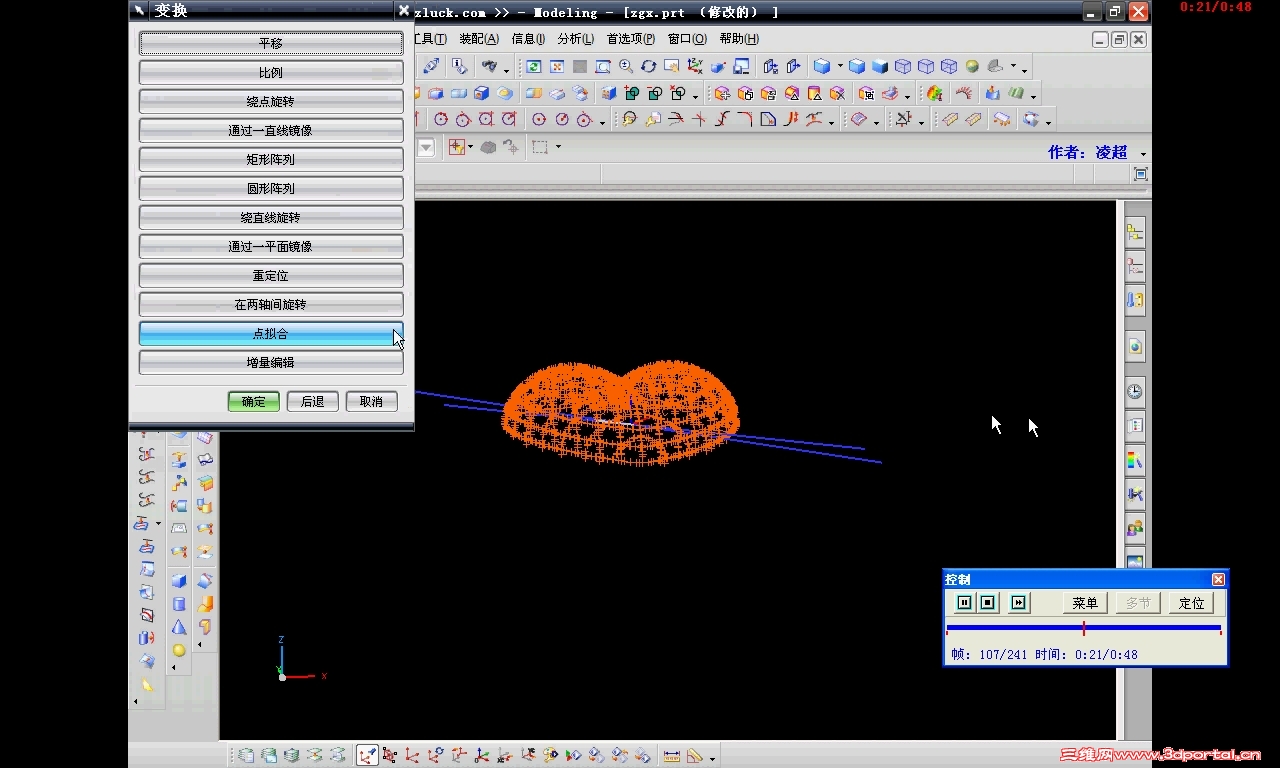Stop playback in the 控制 panel
The height and width of the screenshot is (768, 1280).
(988, 603)
